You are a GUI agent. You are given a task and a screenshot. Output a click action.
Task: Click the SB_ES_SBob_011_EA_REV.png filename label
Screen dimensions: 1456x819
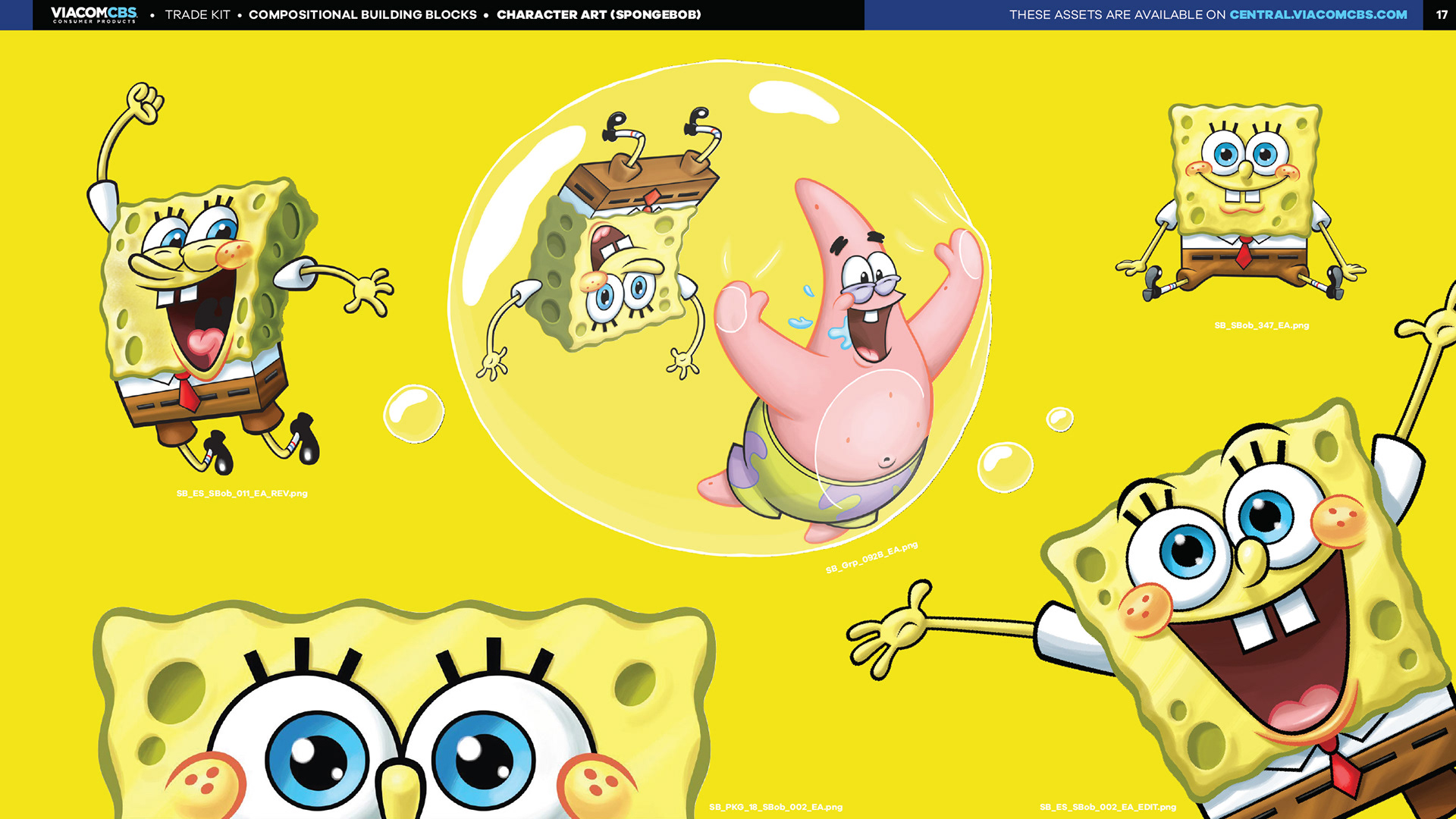tap(242, 494)
